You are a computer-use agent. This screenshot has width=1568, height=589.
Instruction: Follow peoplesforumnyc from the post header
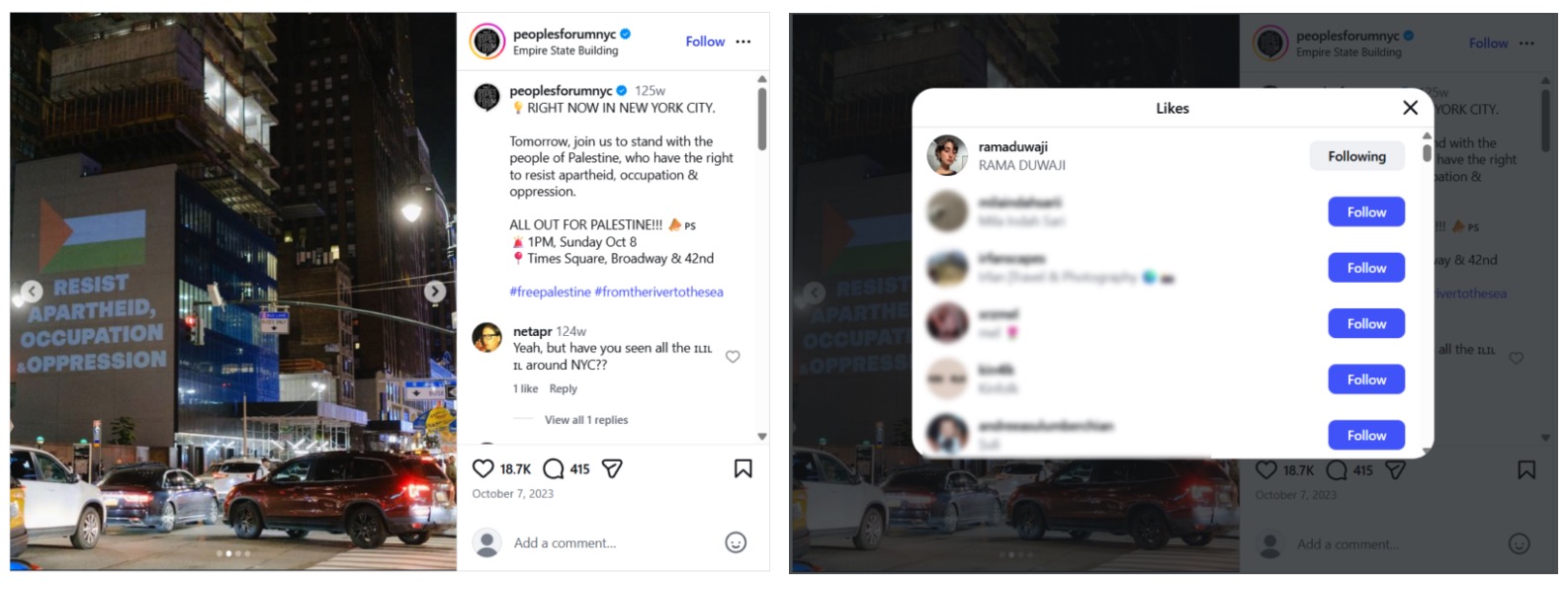pos(705,42)
